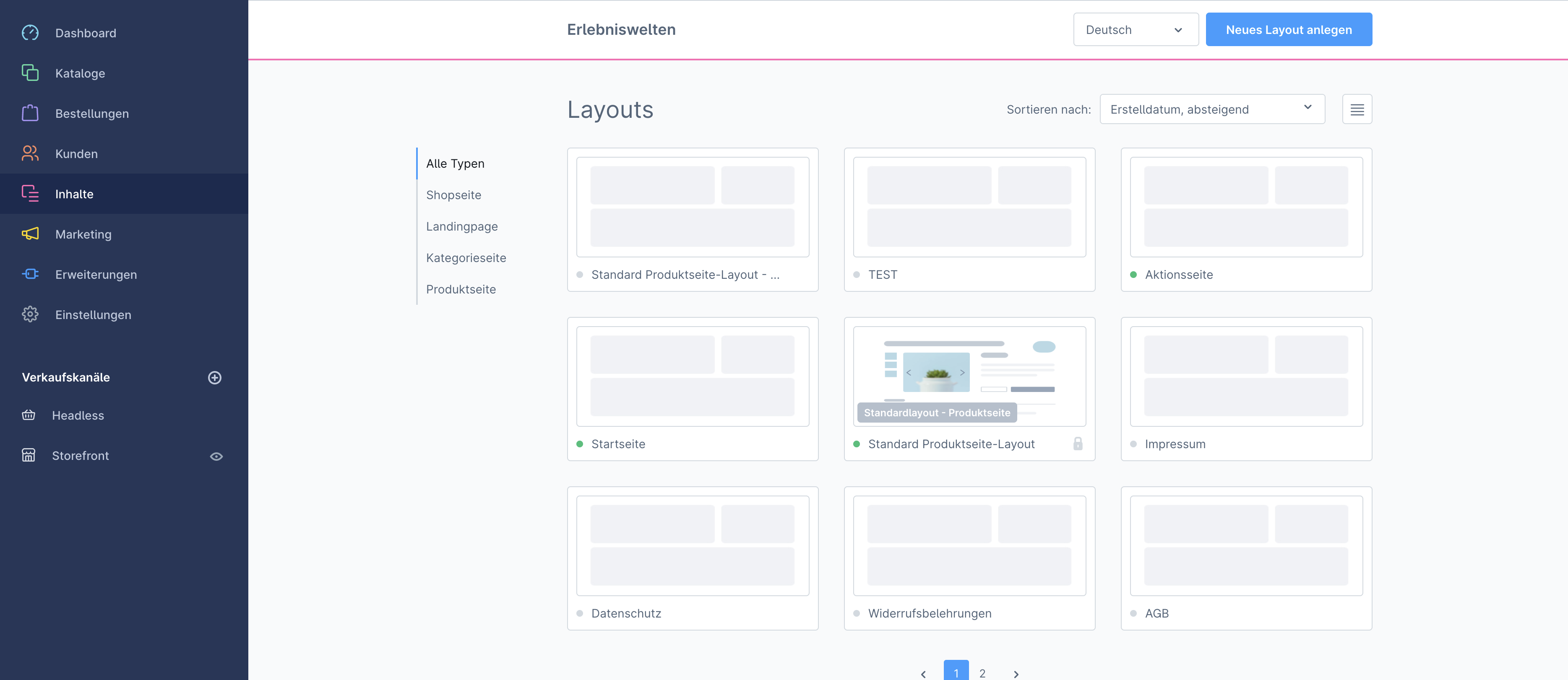Open the truncated 'Standard Produktseite-Layout - ...' thumbnail

coord(692,207)
